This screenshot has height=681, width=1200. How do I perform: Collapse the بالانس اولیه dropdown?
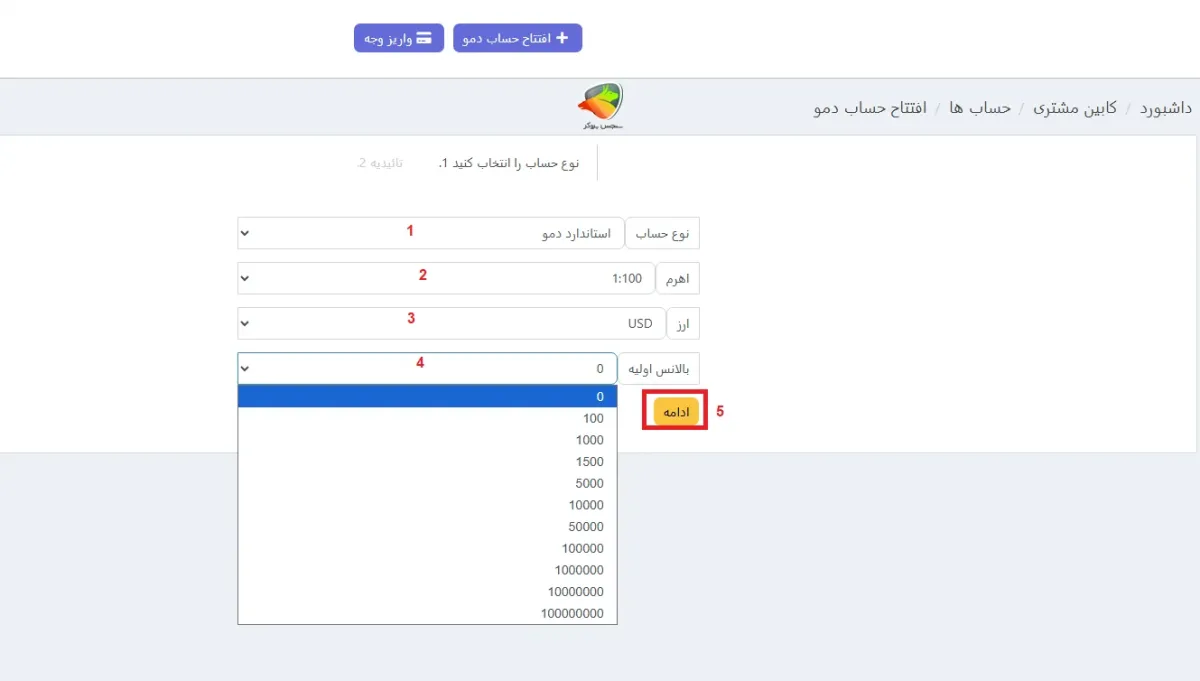pos(427,368)
